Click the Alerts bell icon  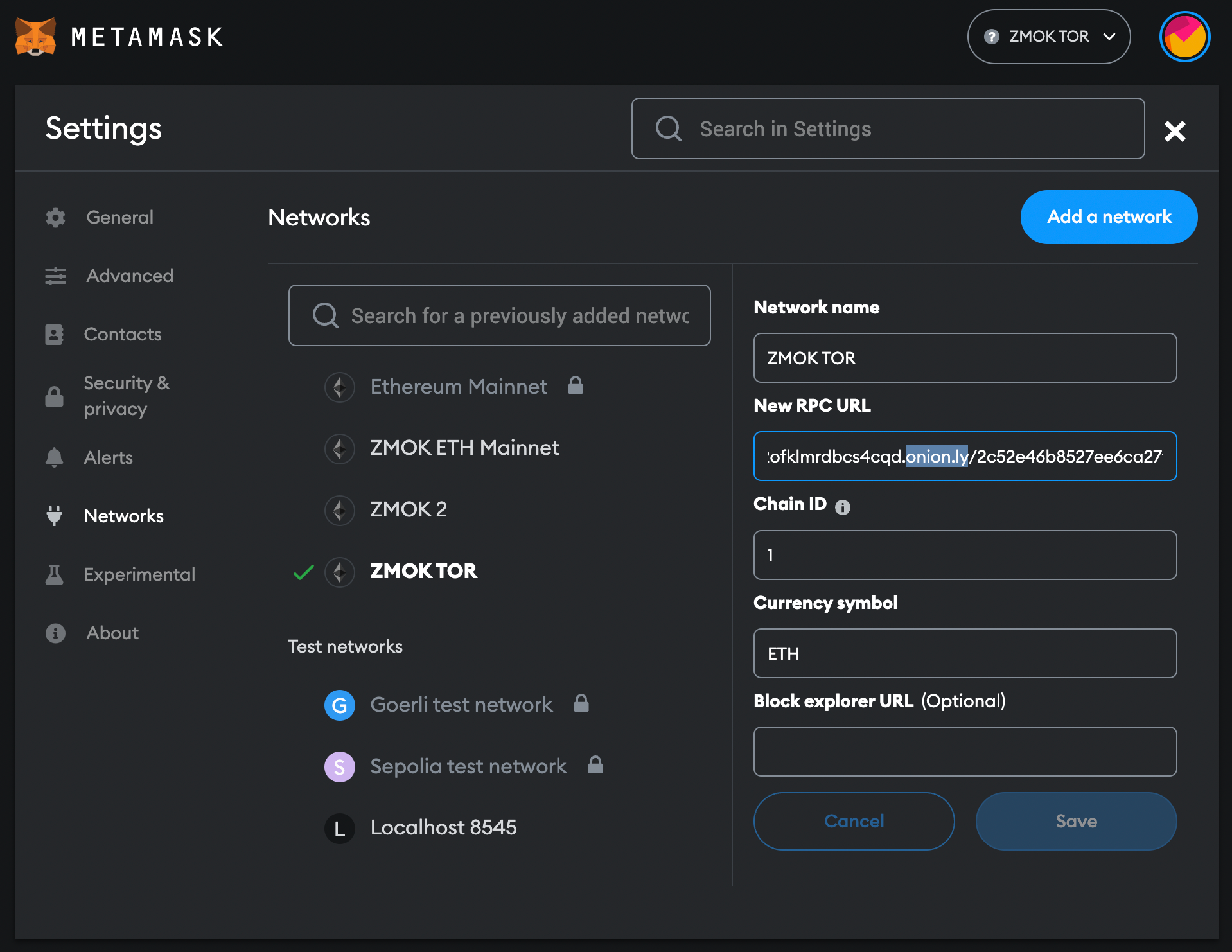(54, 457)
